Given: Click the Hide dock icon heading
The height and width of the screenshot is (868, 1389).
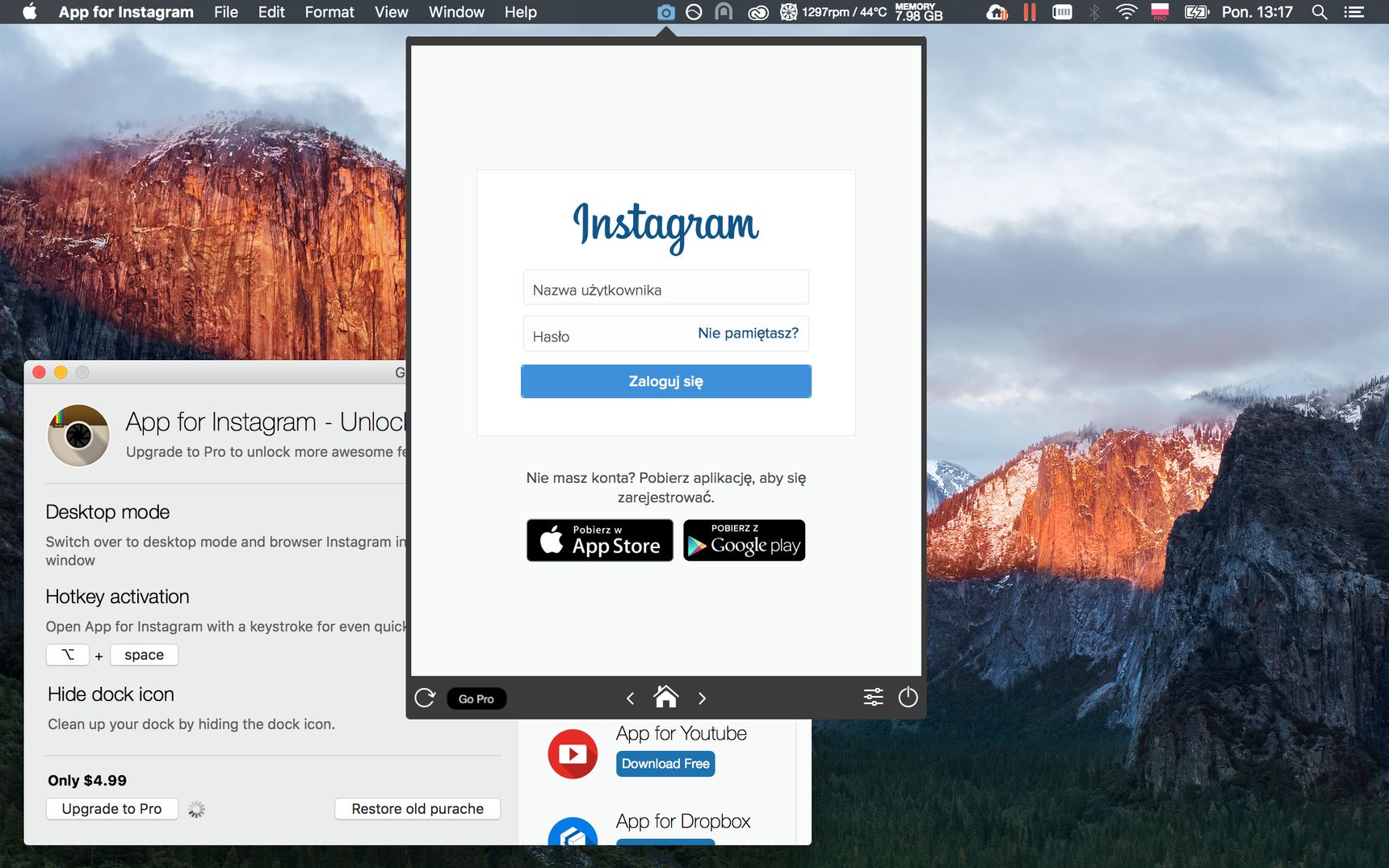Looking at the screenshot, I should coord(111,694).
